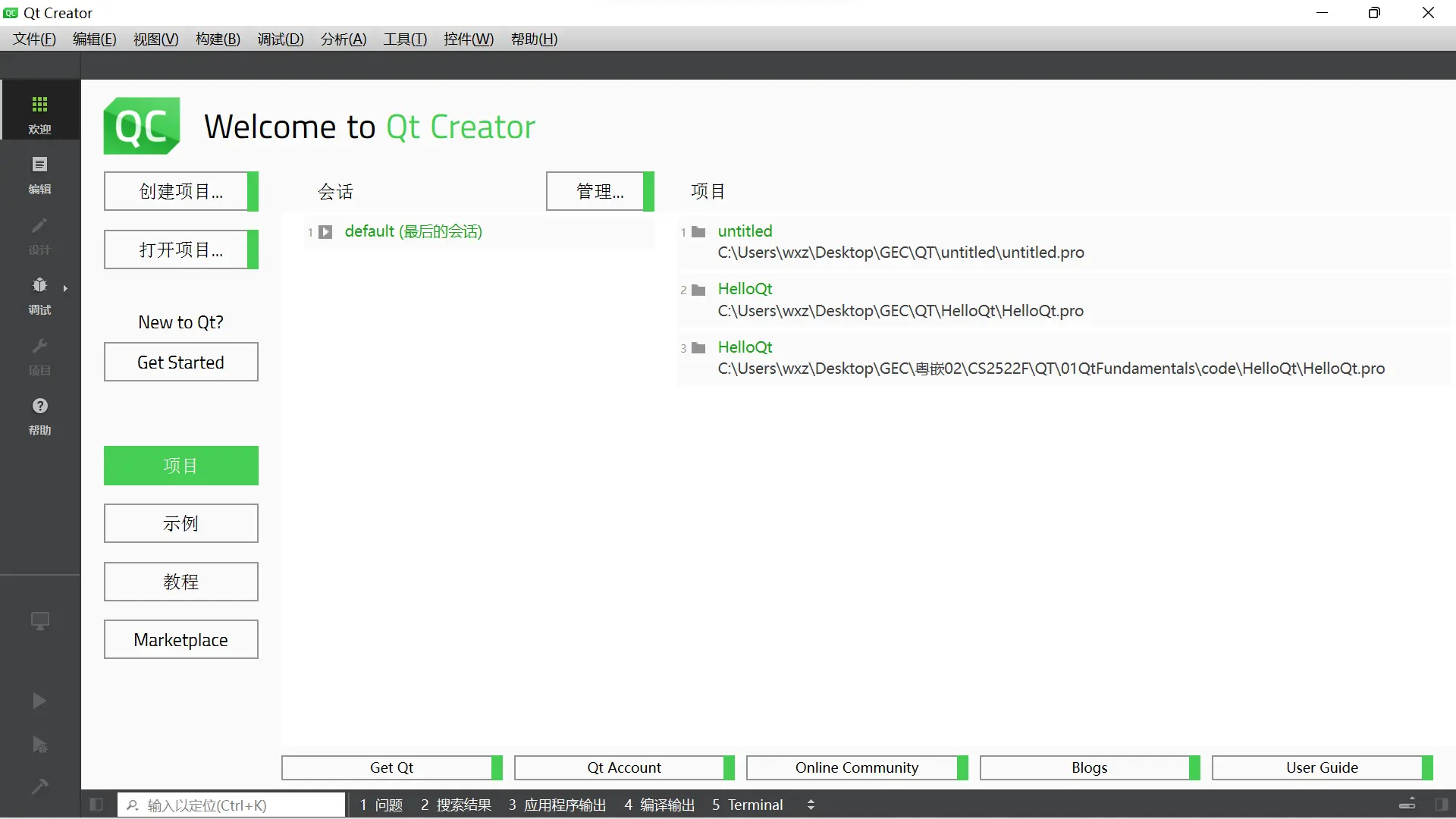The image size is (1456, 819).
Task: Open the 文件(F) menu
Action: pyautogui.click(x=34, y=39)
